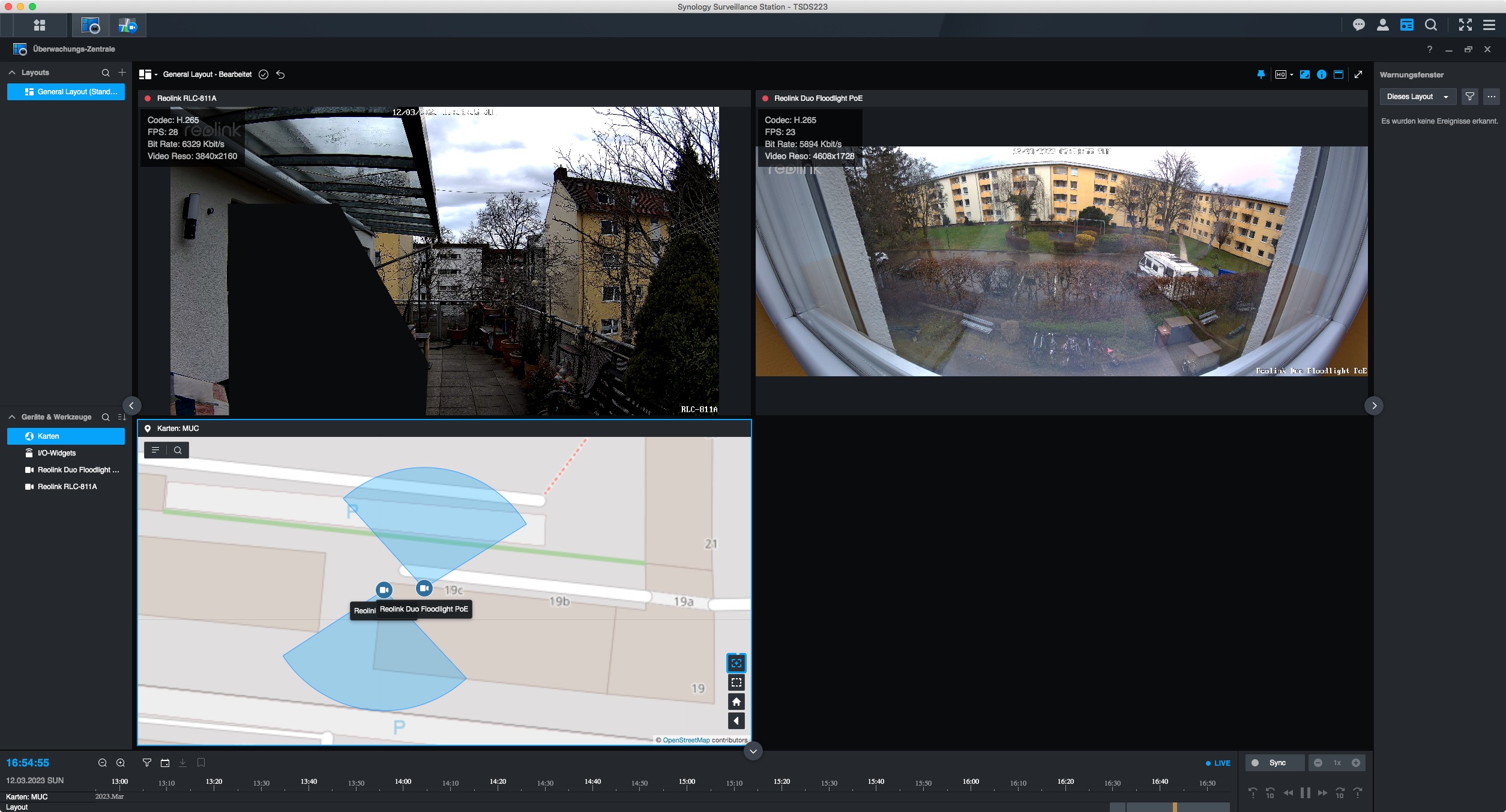This screenshot has height=812, width=1506.
Task: Open the Dieses Layout dropdown
Action: point(1417,97)
